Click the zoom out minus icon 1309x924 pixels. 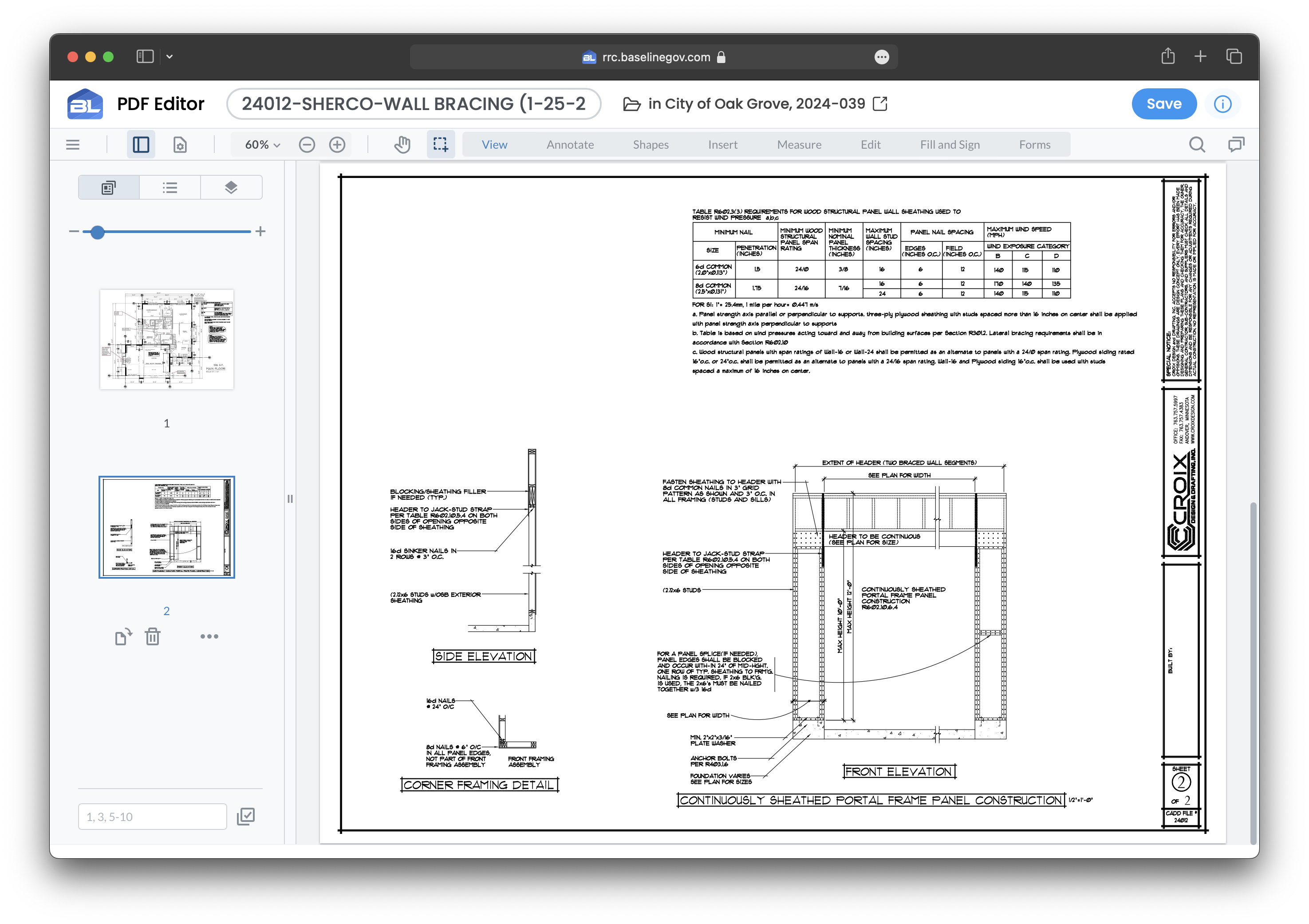(307, 145)
